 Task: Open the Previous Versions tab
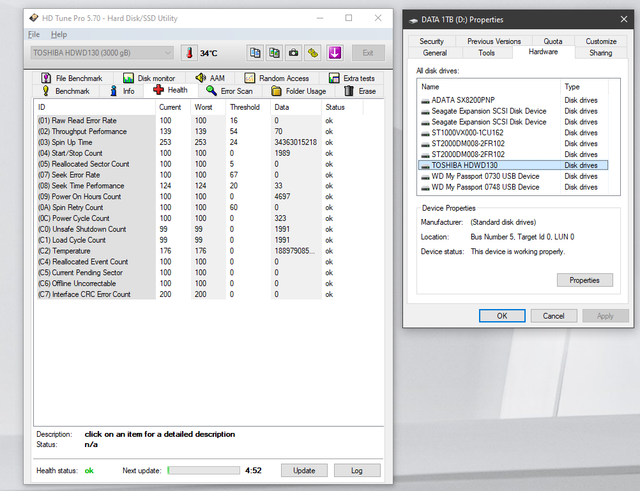(x=494, y=41)
